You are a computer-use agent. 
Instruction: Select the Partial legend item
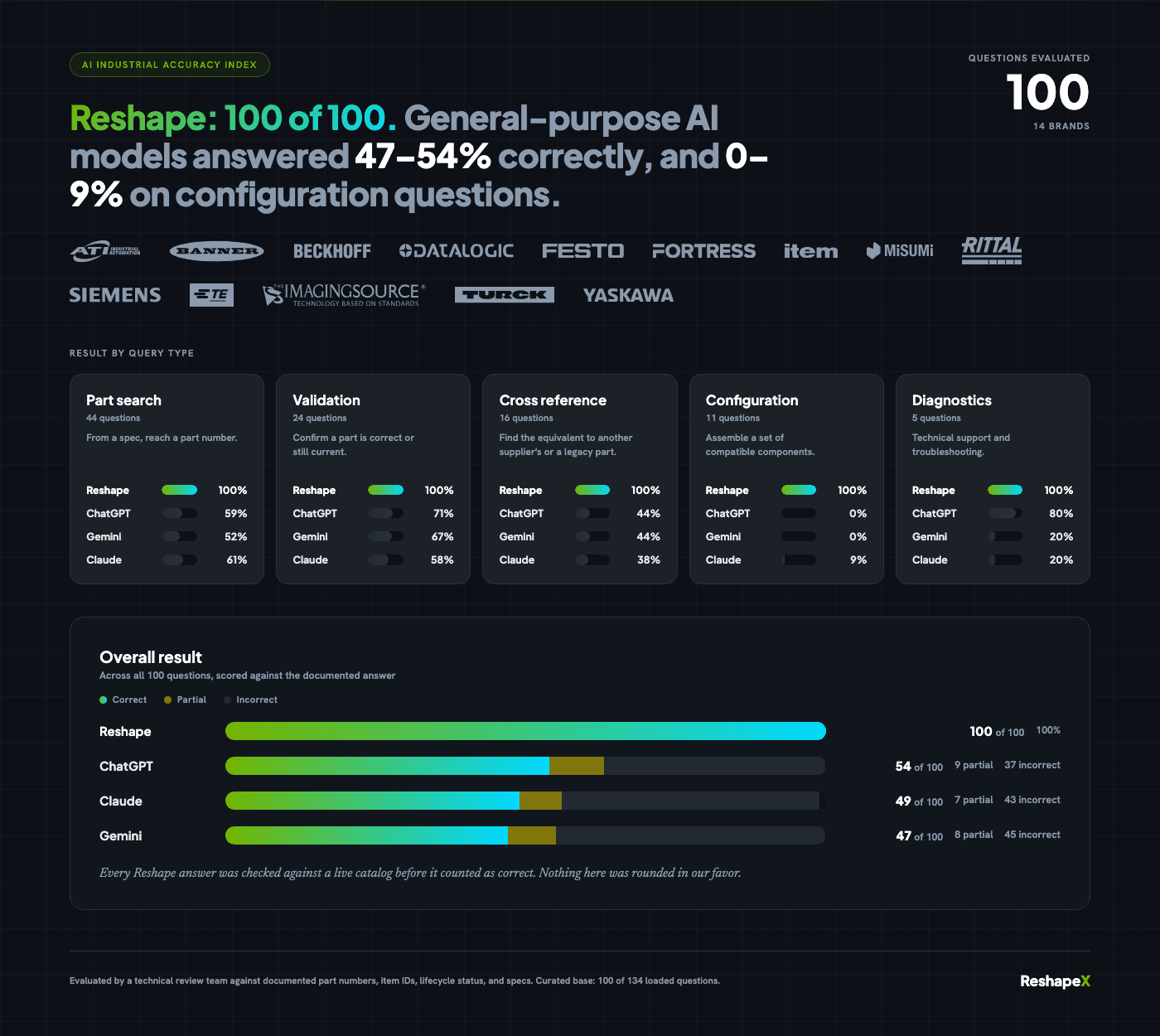point(185,700)
